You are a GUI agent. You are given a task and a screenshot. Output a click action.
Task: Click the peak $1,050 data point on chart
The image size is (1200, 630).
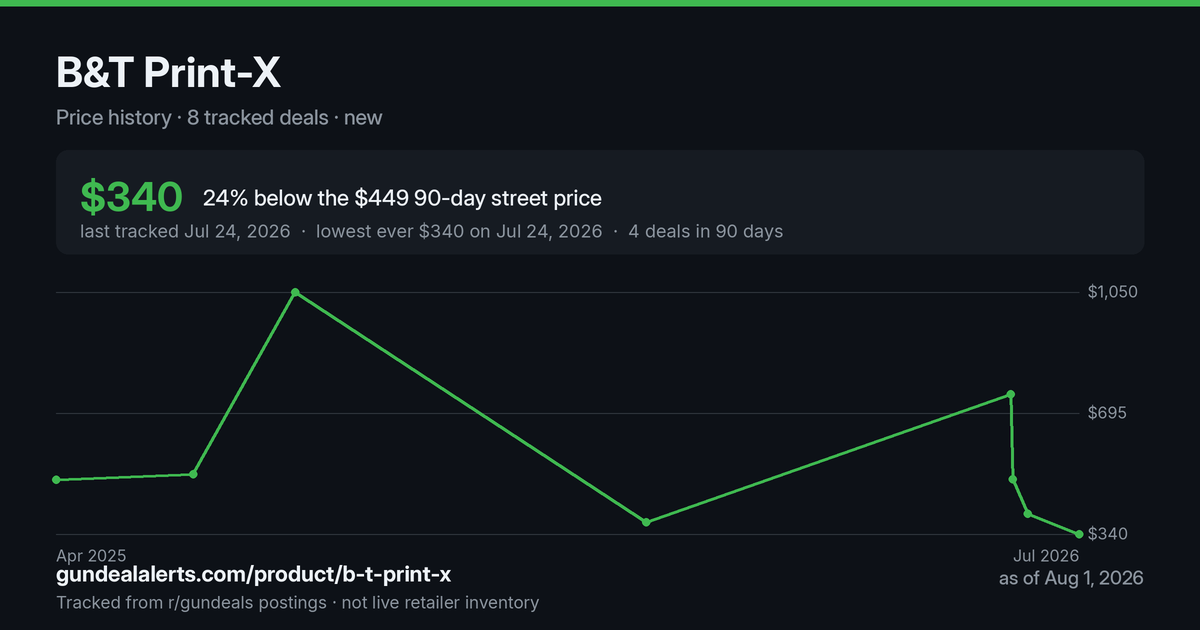pos(295,293)
